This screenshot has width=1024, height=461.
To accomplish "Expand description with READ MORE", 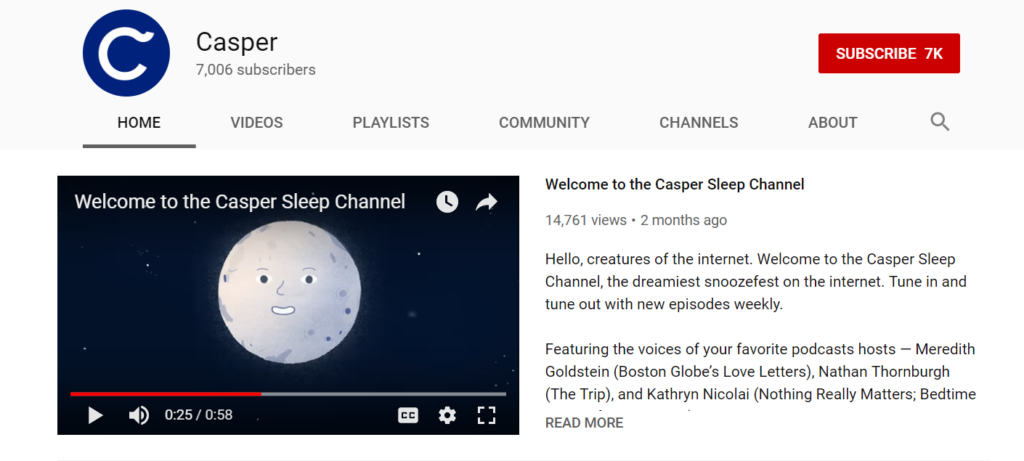I will pos(584,423).
